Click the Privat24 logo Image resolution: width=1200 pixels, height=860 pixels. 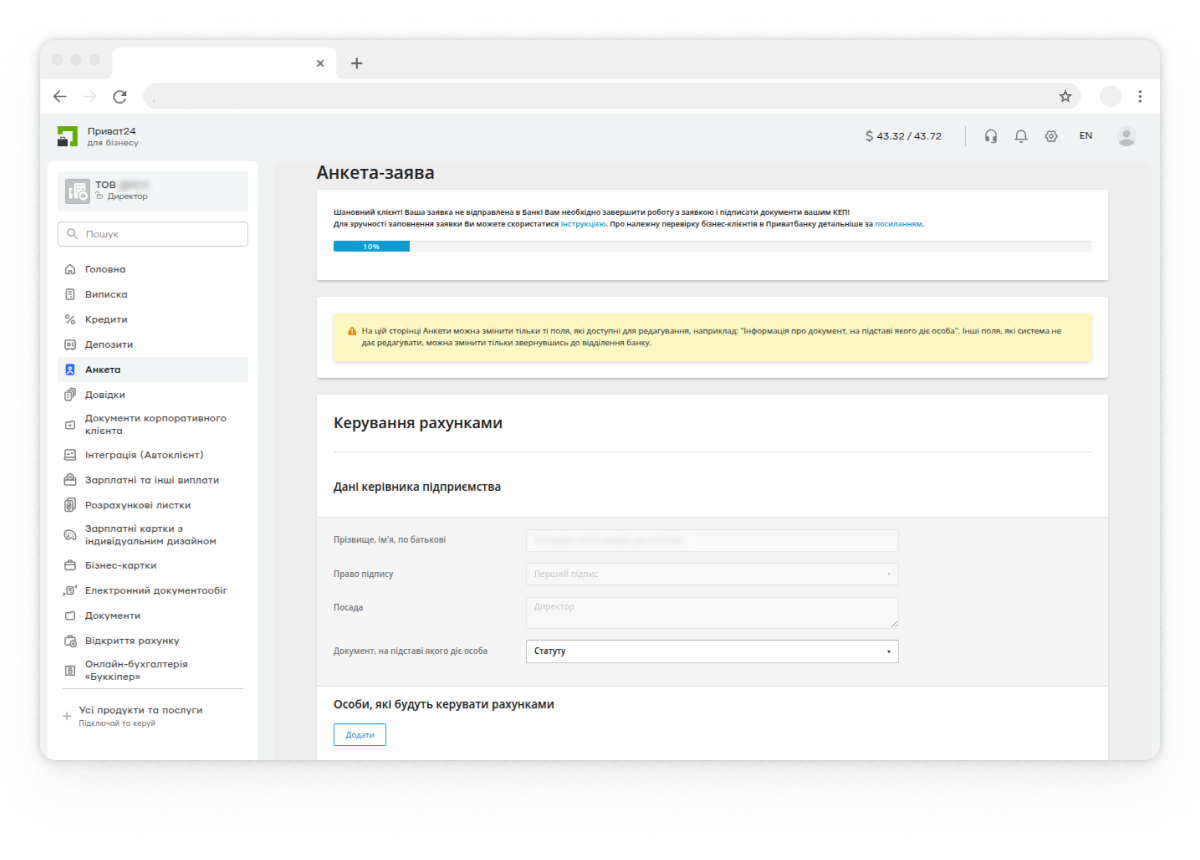(x=68, y=136)
